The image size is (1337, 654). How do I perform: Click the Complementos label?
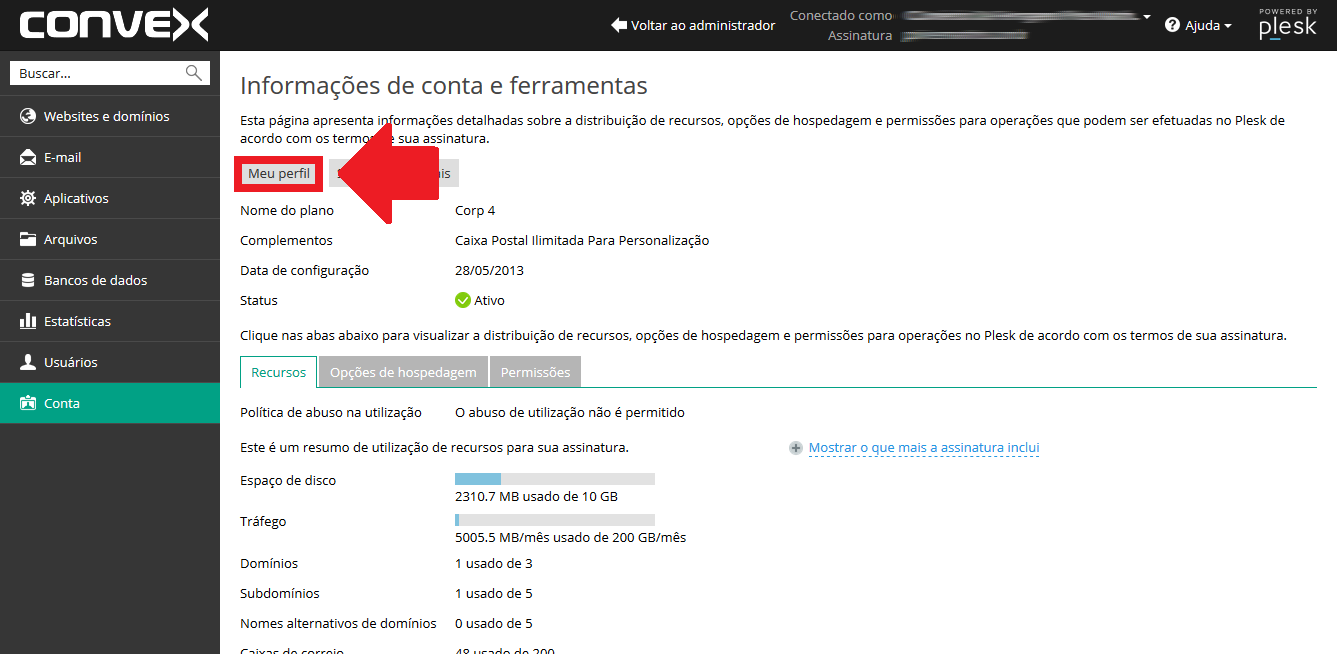[x=286, y=240]
